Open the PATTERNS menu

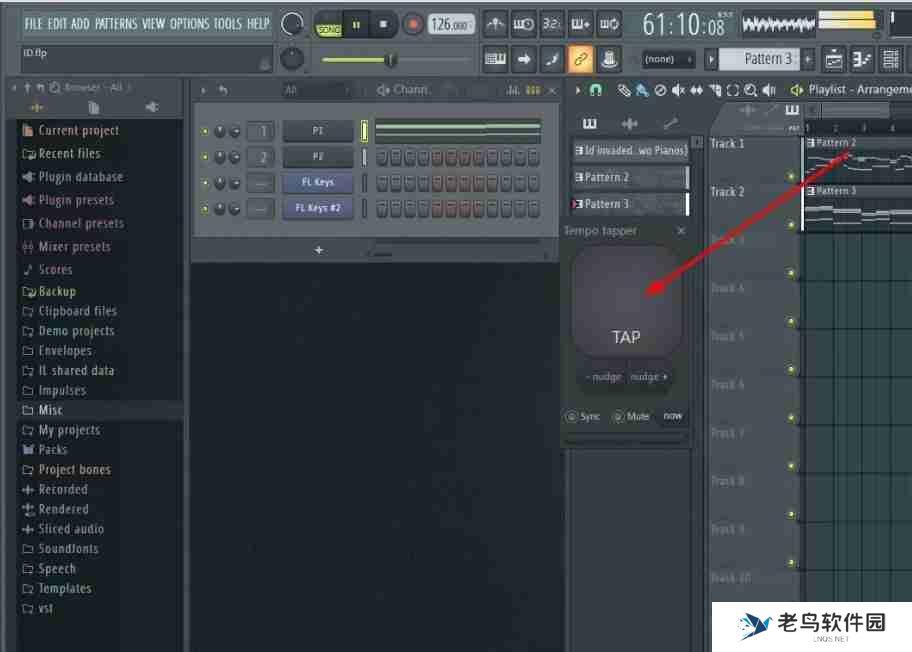click(116, 24)
